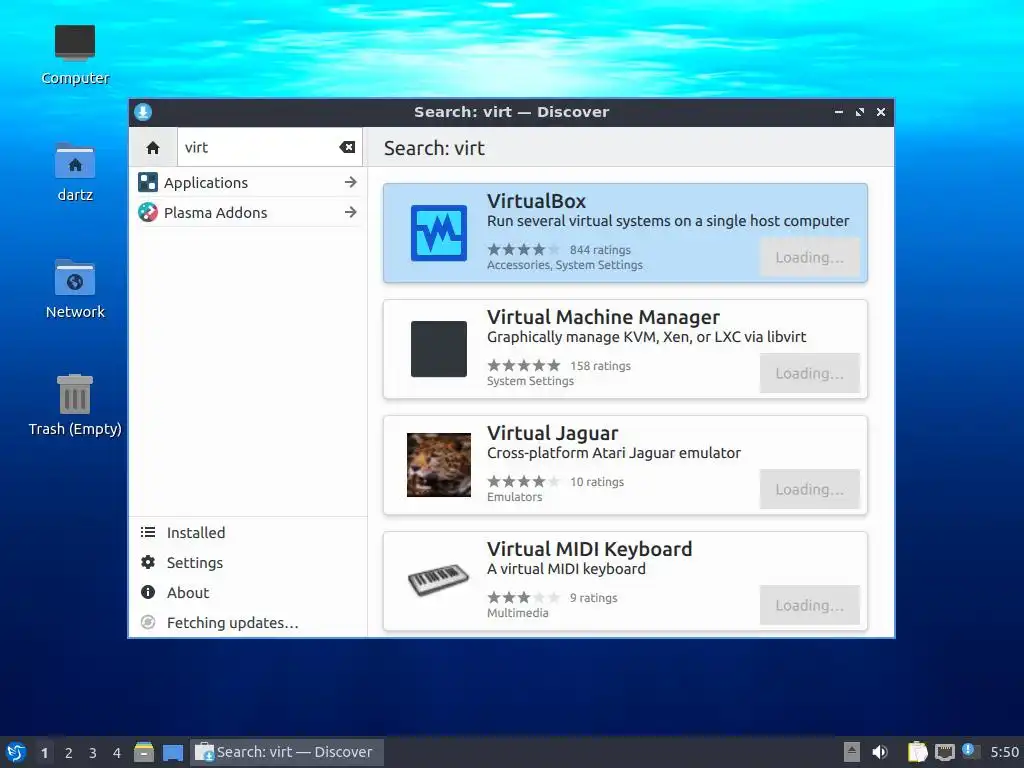Open the About page
Image resolution: width=1024 pixels, height=768 pixels.
(x=248, y=593)
